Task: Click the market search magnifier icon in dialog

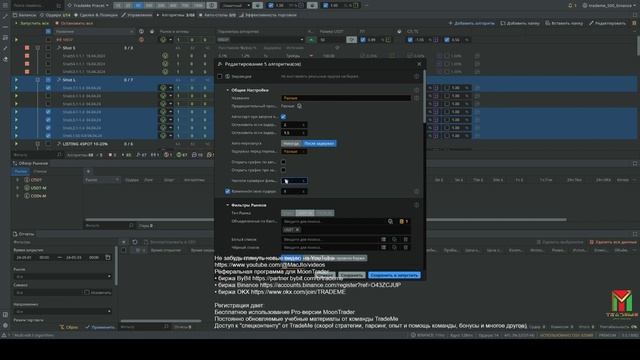Action: (390, 221)
